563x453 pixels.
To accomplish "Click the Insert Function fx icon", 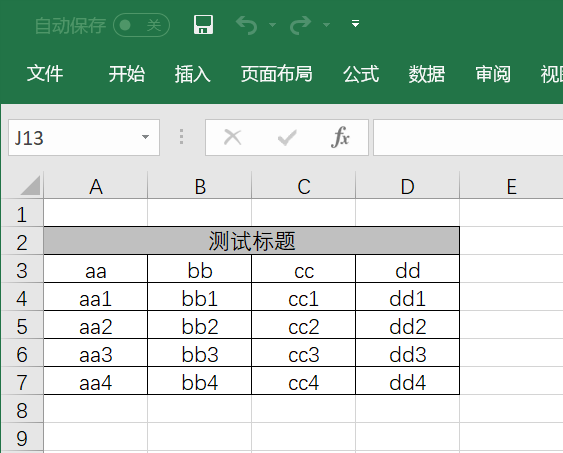I will 340,137.
